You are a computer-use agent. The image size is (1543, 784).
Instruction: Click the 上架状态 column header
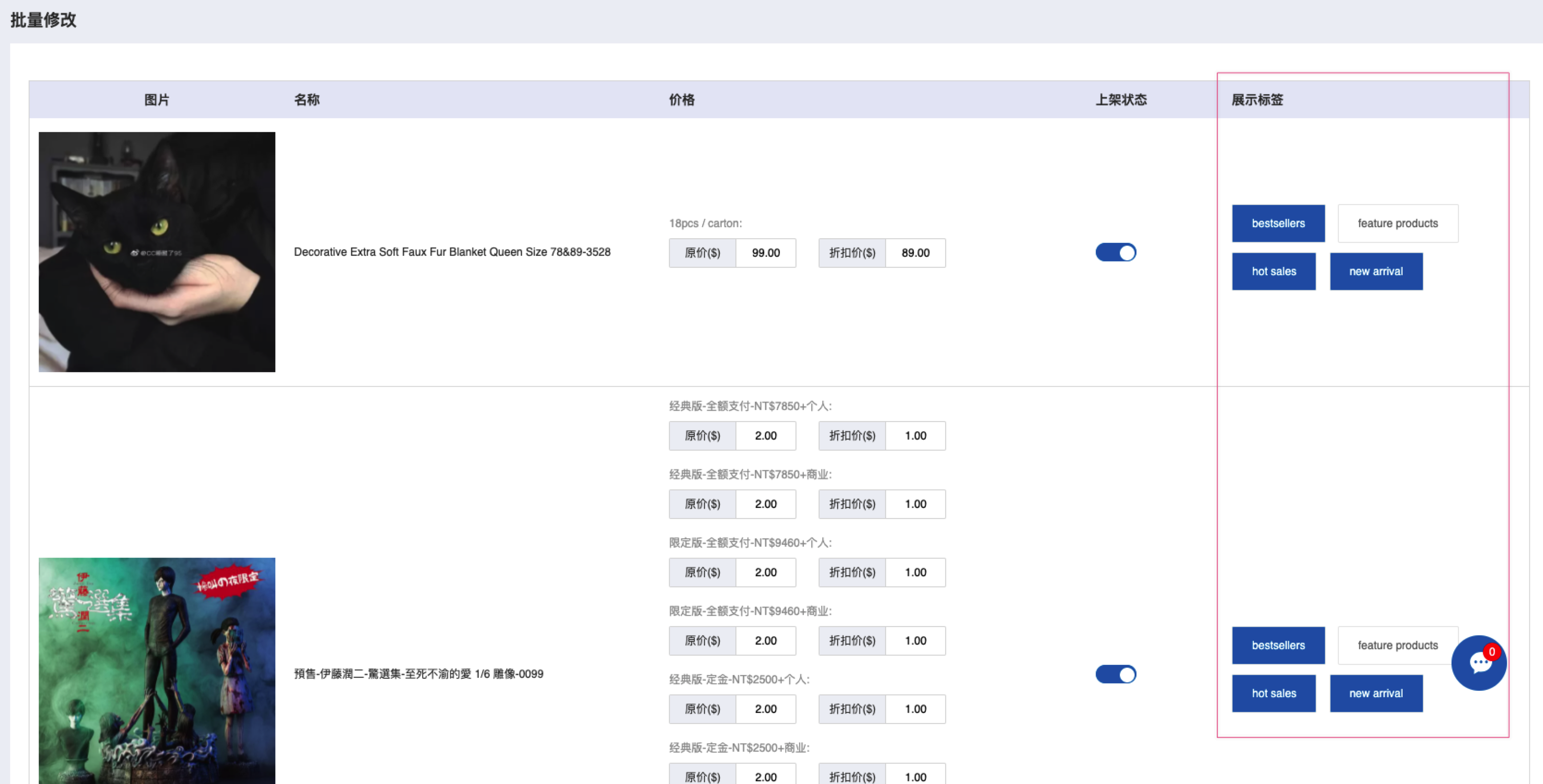(x=1121, y=100)
